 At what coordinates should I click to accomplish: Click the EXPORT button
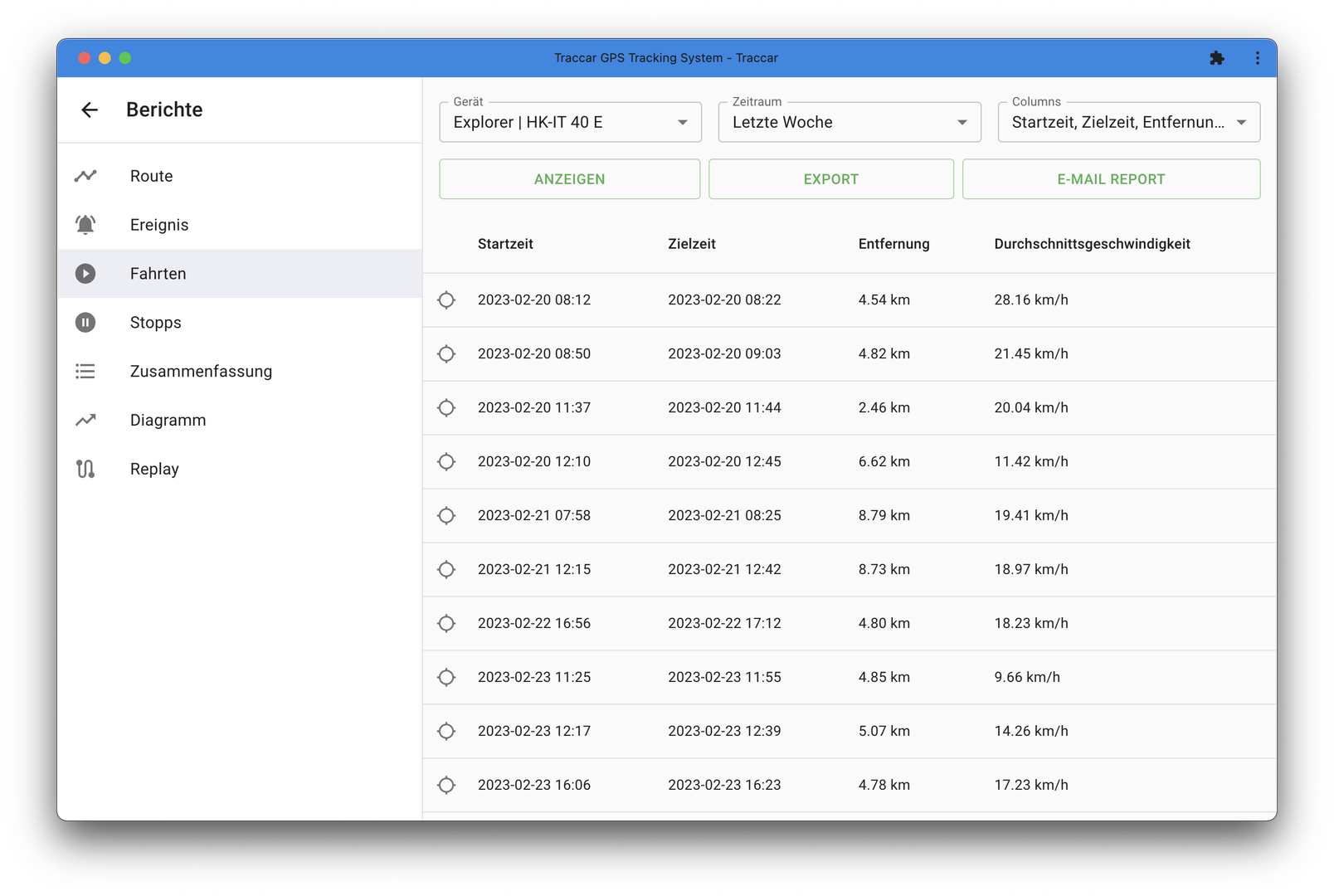pyautogui.click(x=830, y=179)
